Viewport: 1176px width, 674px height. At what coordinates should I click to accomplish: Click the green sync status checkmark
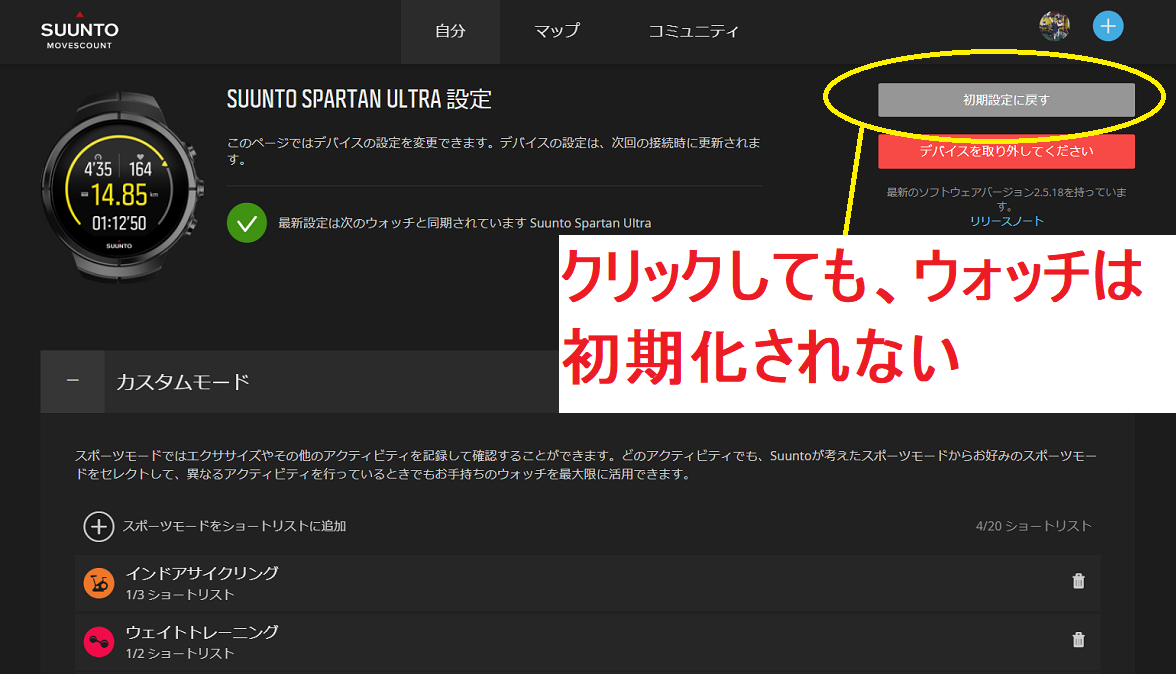[x=246, y=222]
